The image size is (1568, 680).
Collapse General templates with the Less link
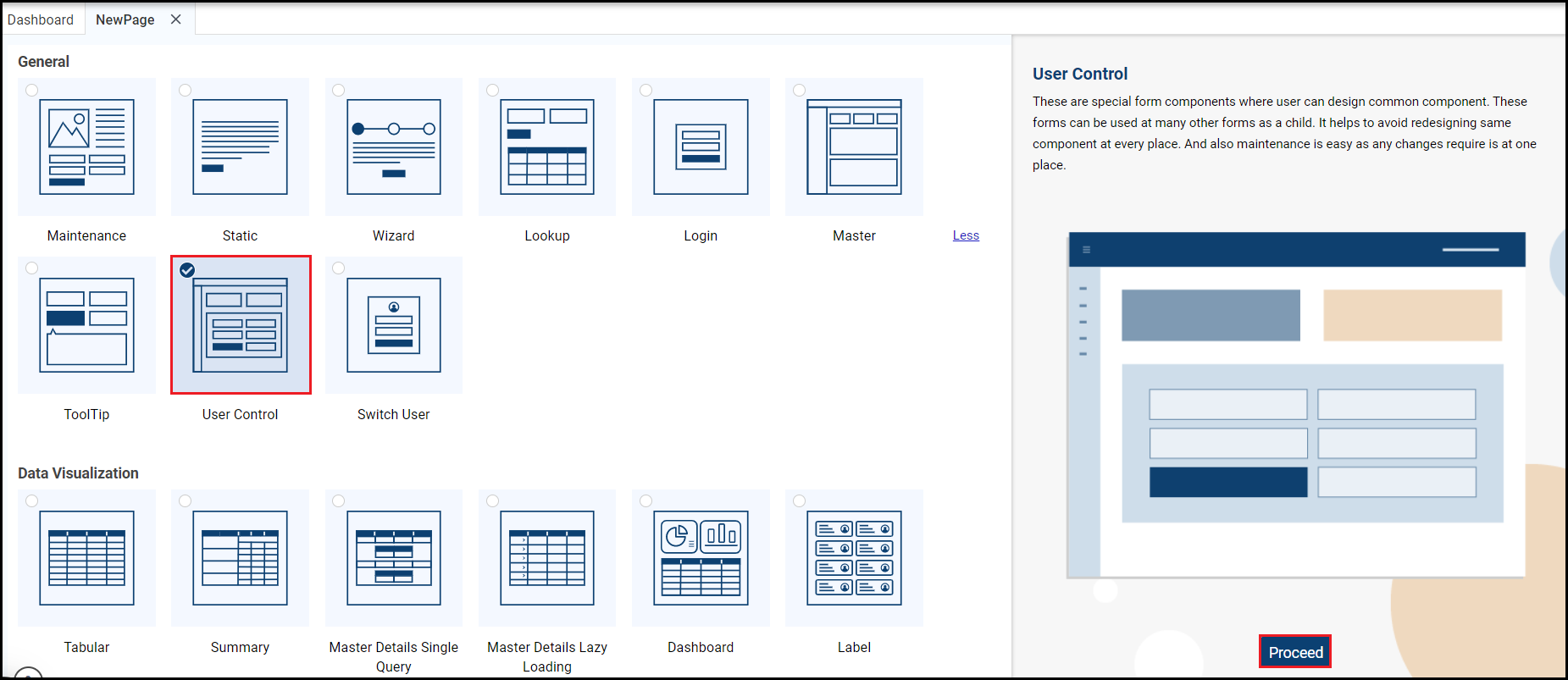tap(966, 235)
